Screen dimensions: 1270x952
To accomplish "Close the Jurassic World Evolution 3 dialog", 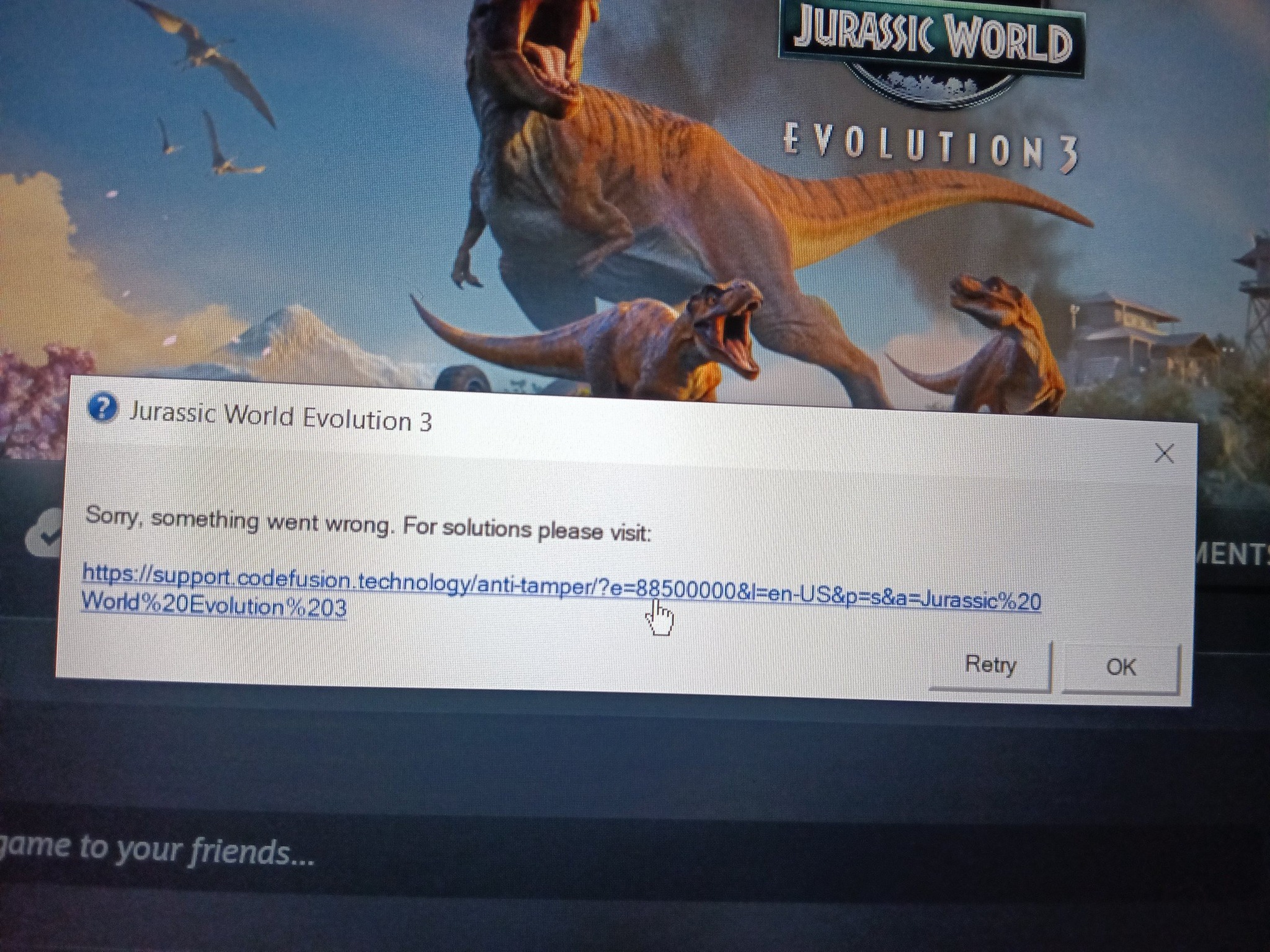I will click(1164, 453).
